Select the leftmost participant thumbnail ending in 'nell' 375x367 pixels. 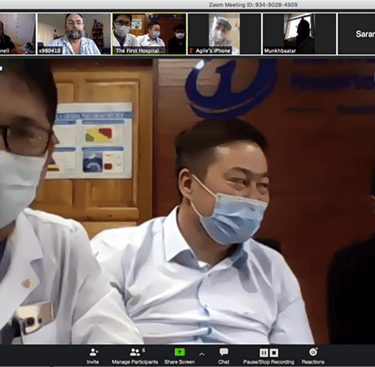point(18,34)
